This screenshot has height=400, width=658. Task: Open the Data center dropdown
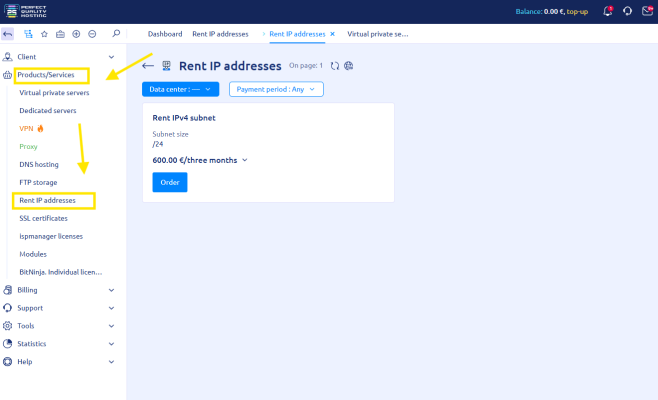(180, 89)
